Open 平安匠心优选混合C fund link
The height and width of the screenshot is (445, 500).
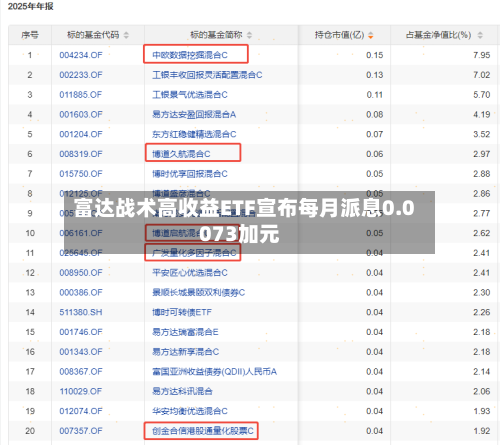pos(190,273)
